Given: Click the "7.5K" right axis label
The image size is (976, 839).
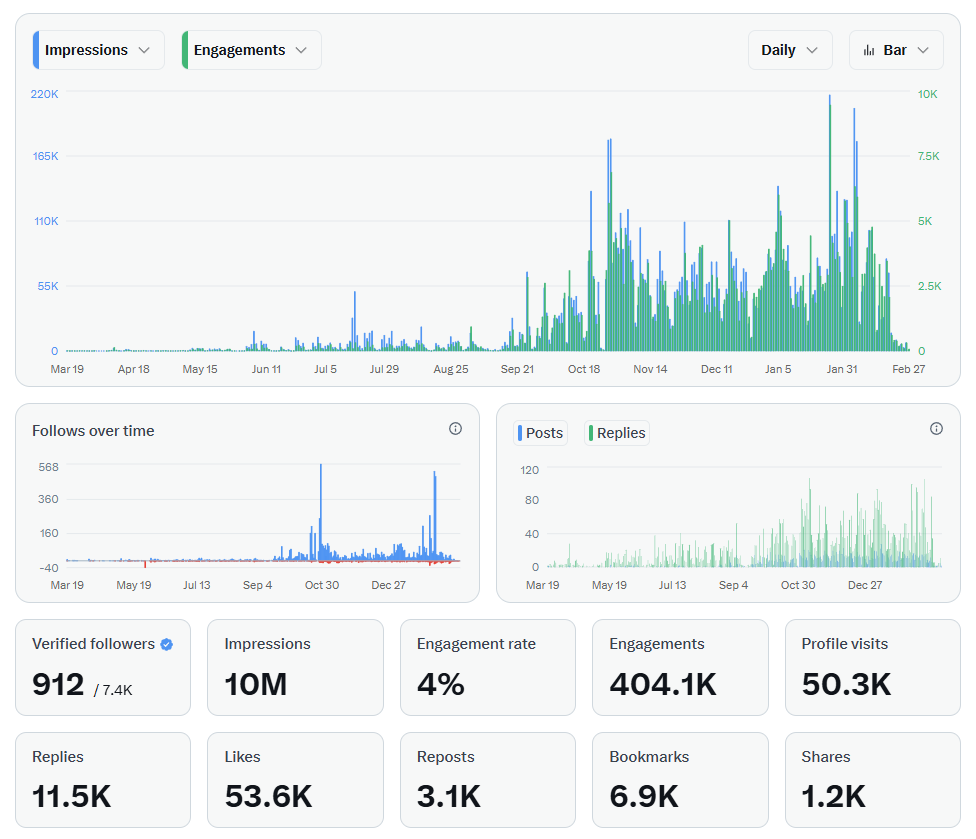Looking at the screenshot, I should 929,156.
